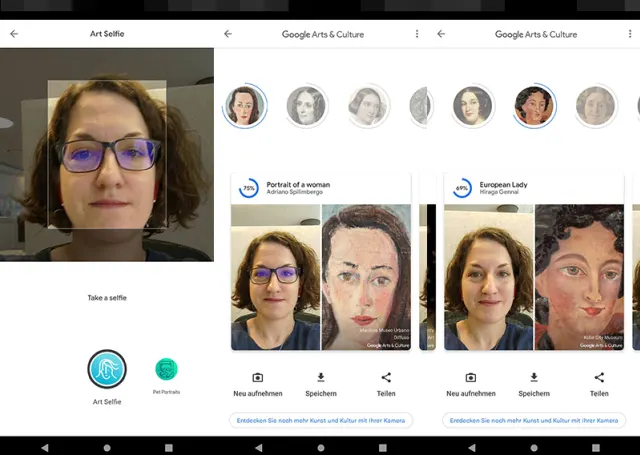Screen dimensions: 640x455
Task: Tap the share icon under European Lady
Action: pyautogui.click(x=599, y=377)
